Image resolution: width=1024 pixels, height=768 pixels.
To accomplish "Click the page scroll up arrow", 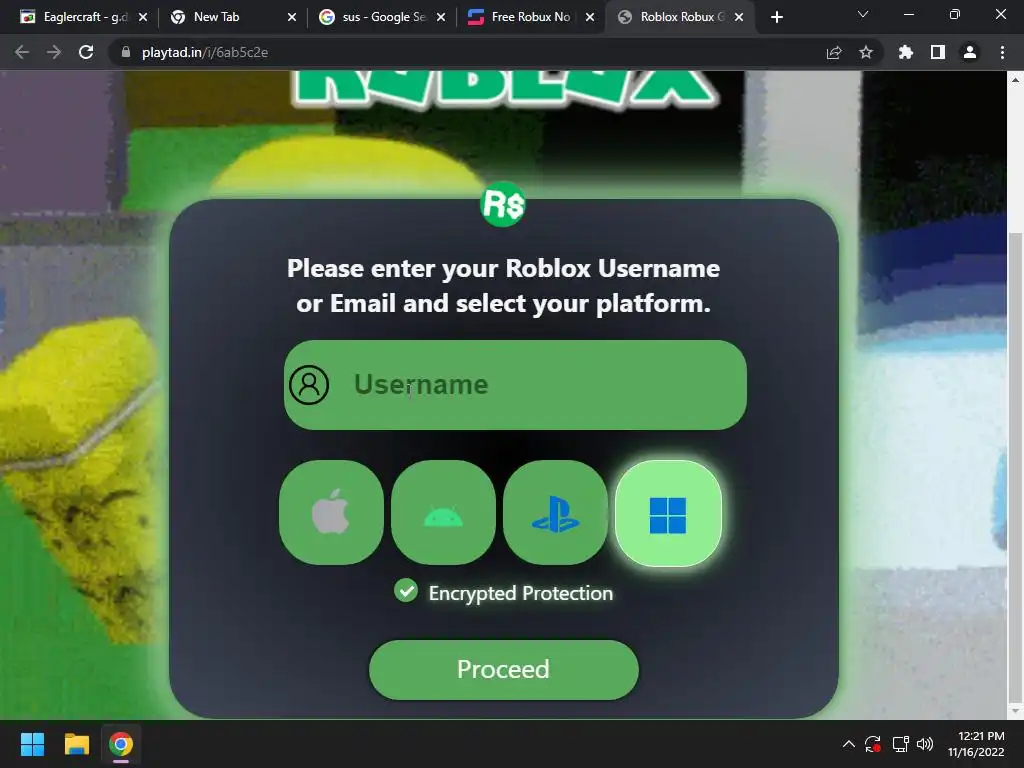I will point(1015,80).
